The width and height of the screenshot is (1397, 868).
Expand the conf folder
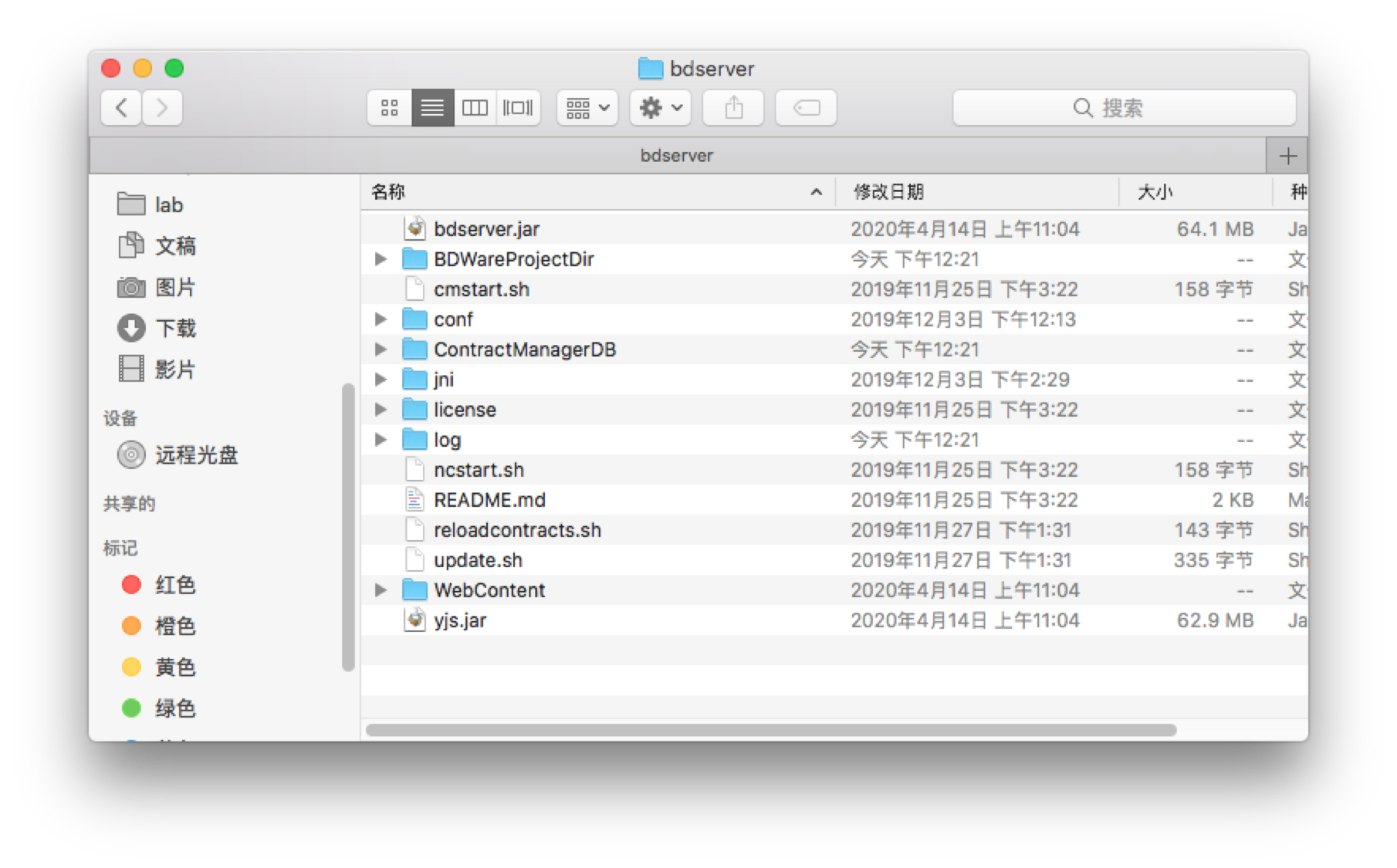pyautogui.click(x=381, y=319)
